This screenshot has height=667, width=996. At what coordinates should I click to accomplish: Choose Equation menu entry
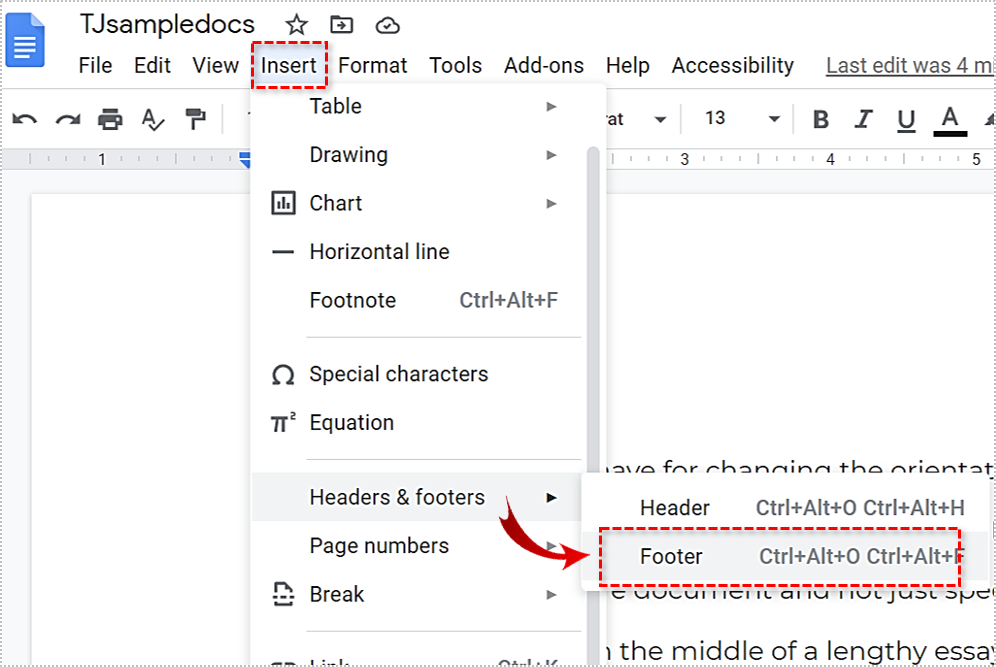[417, 422]
